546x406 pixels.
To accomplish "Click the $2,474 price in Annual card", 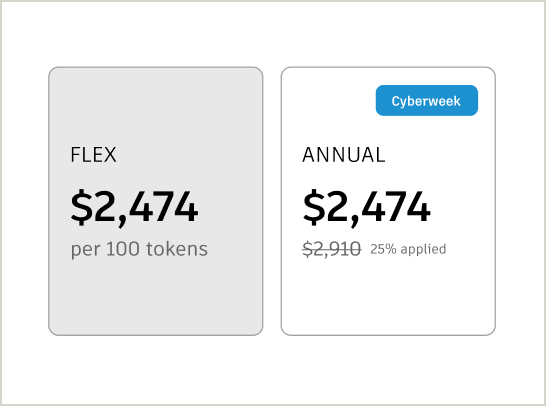I will pos(367,208).
